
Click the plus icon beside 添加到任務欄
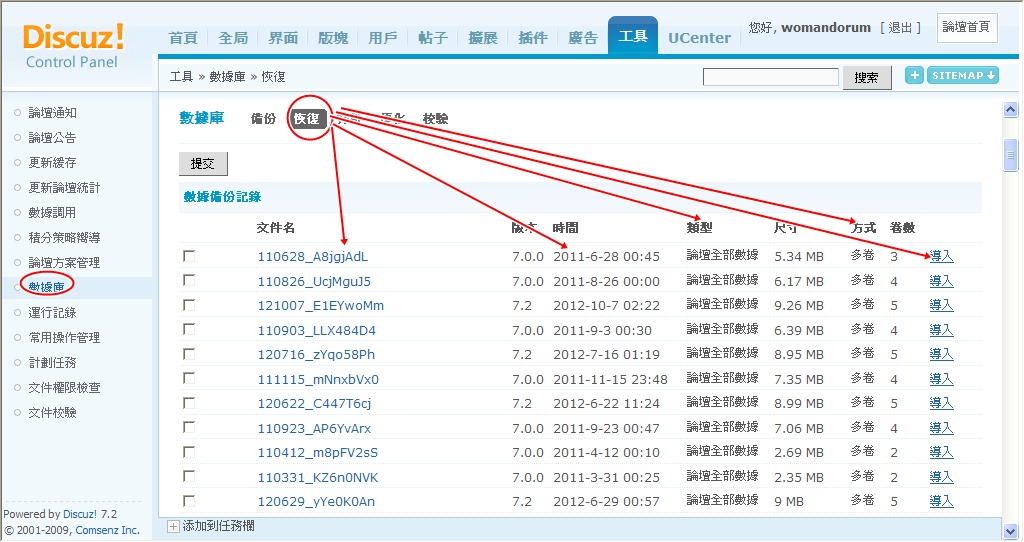173,526
